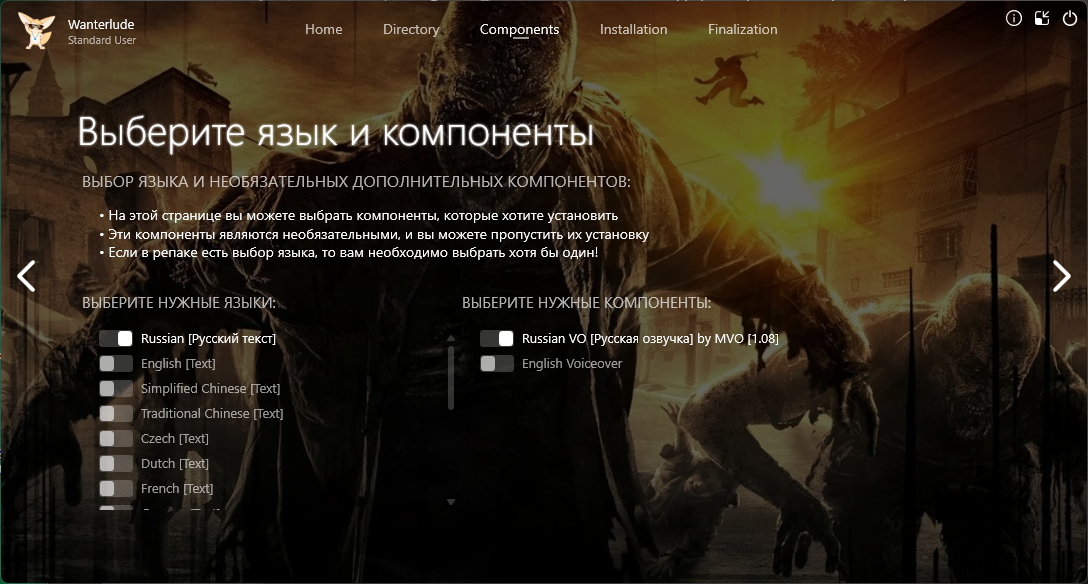This screenshot has height=584, width=1088.
Task: Switch on Dutch [Text] language
Action: pyautogui.click(x=116, y=463)
